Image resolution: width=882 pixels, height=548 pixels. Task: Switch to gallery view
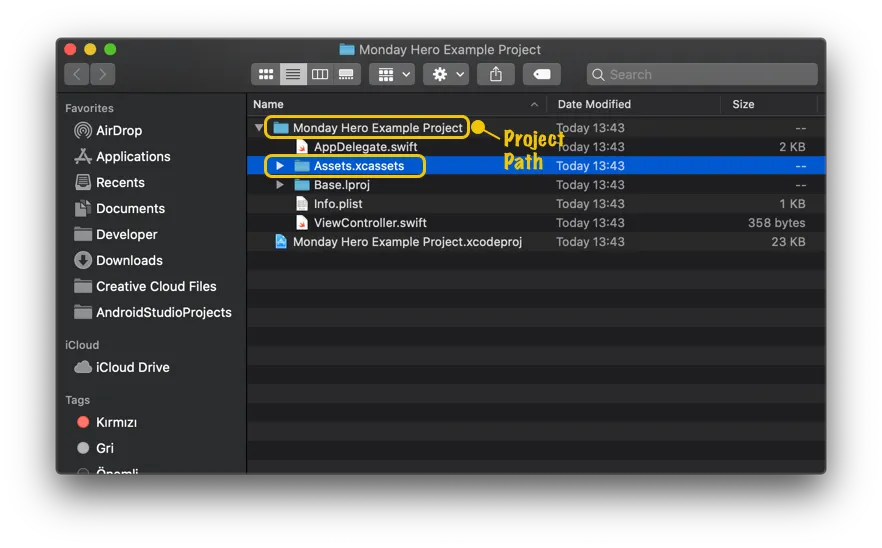pos(346,74)
